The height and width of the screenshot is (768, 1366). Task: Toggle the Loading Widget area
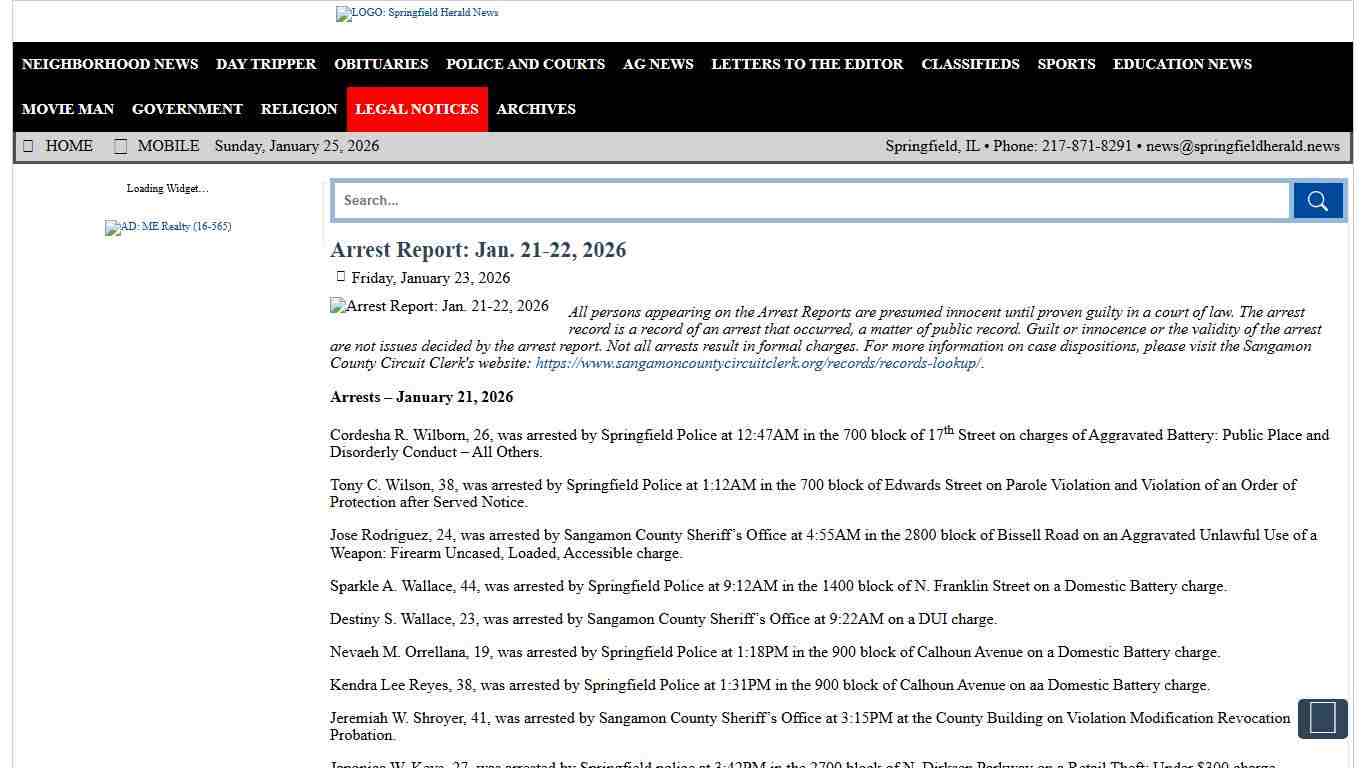(167, 188)
